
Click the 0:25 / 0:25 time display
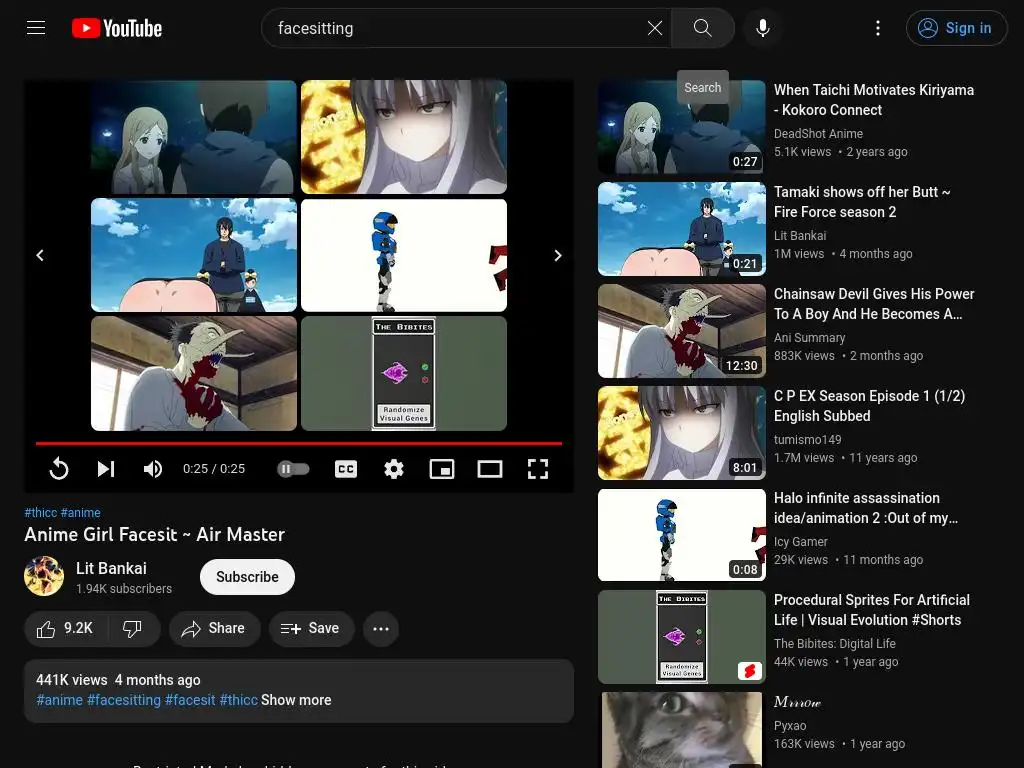pyautogui.click(x=214, y=469)
